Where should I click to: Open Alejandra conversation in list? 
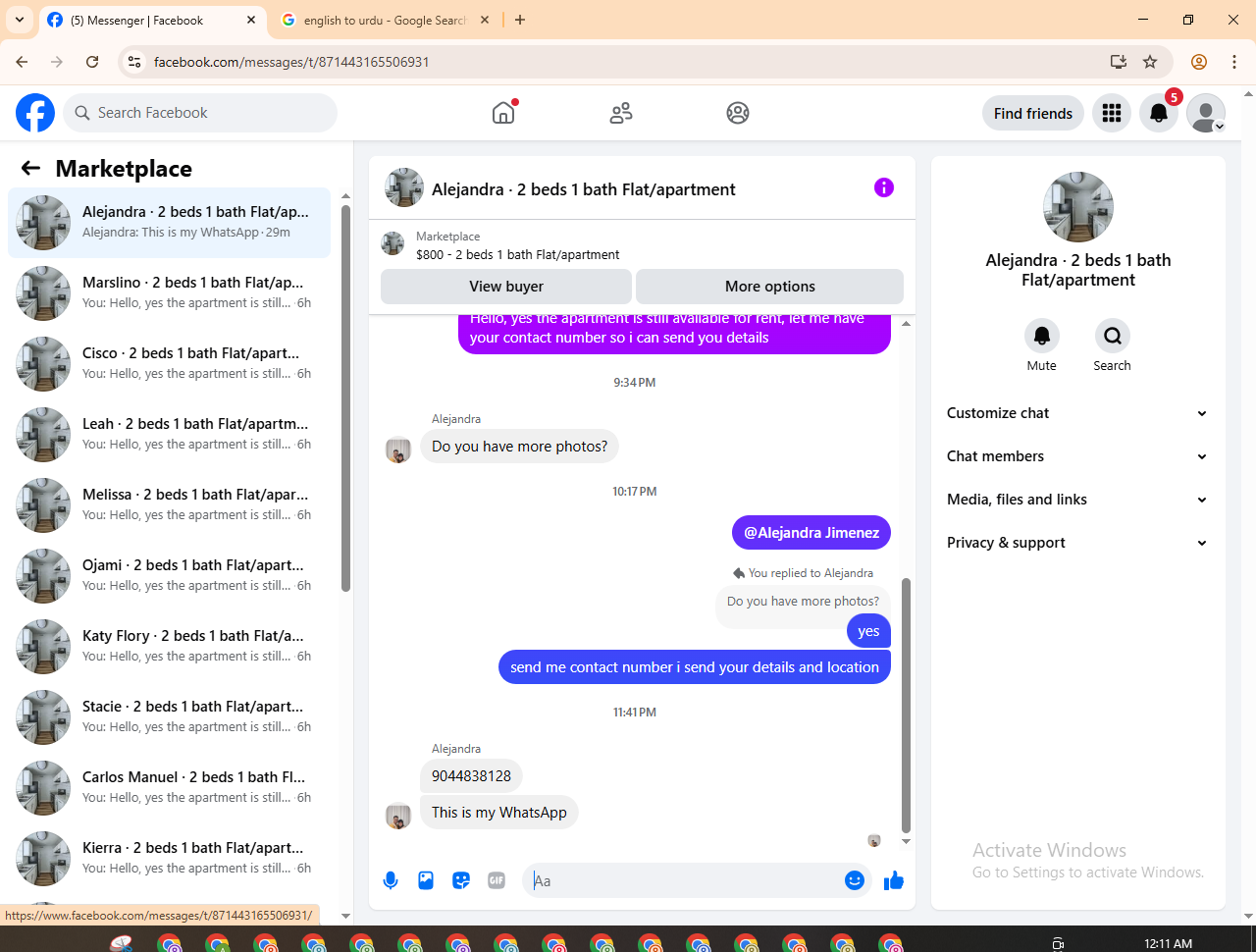click(169, 223)
